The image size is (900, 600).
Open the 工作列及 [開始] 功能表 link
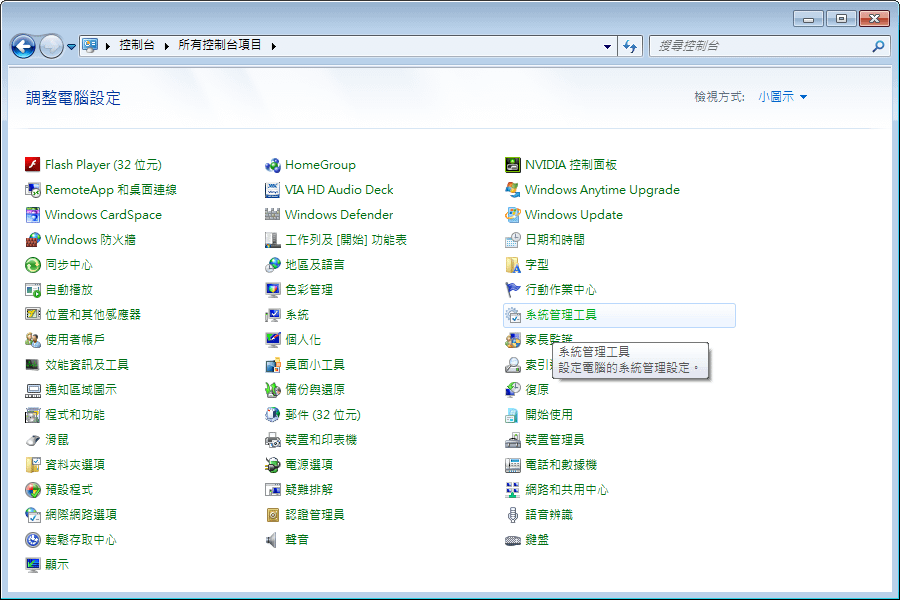point(346,240)
